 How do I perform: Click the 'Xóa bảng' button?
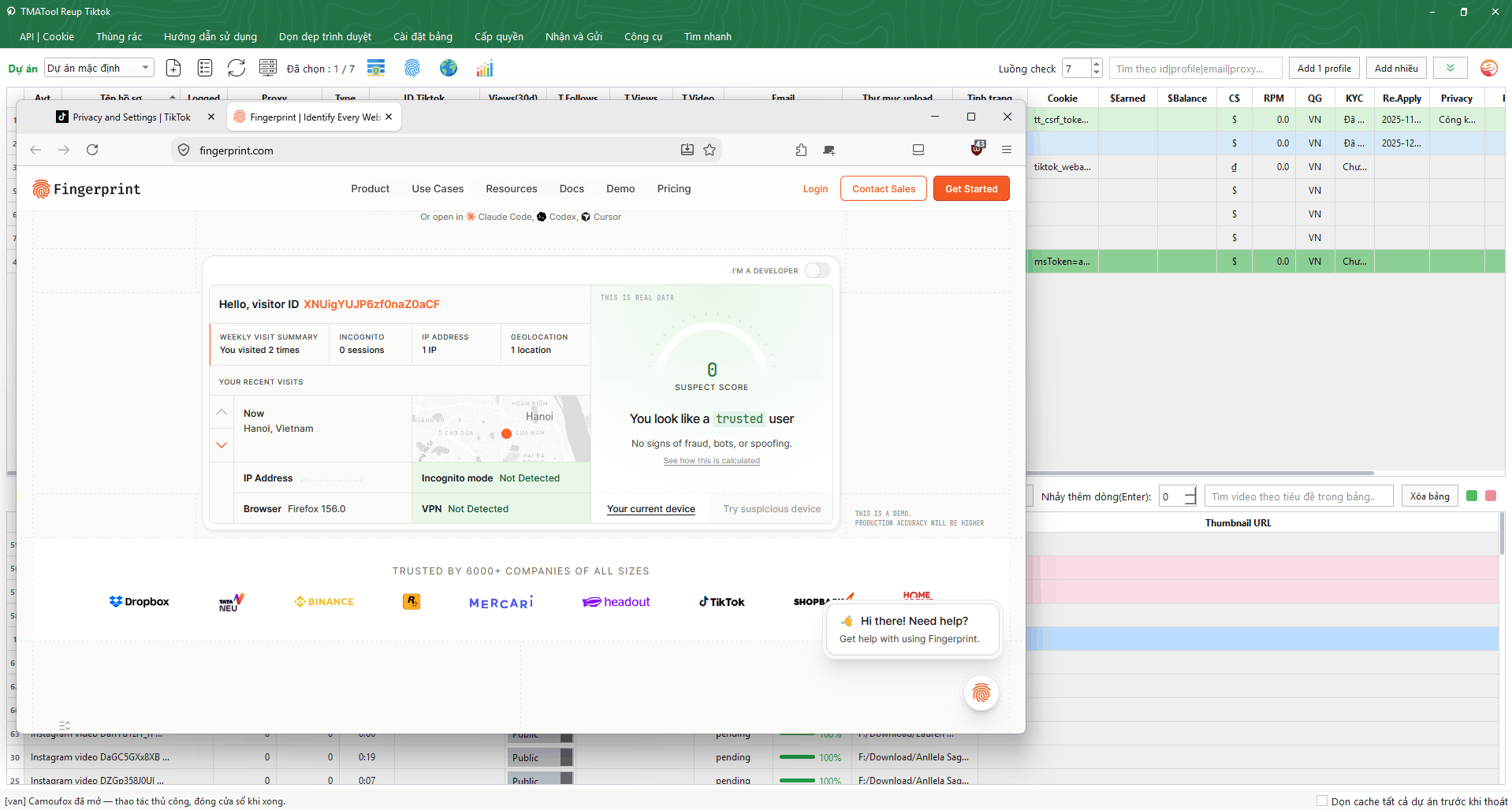1429,496
